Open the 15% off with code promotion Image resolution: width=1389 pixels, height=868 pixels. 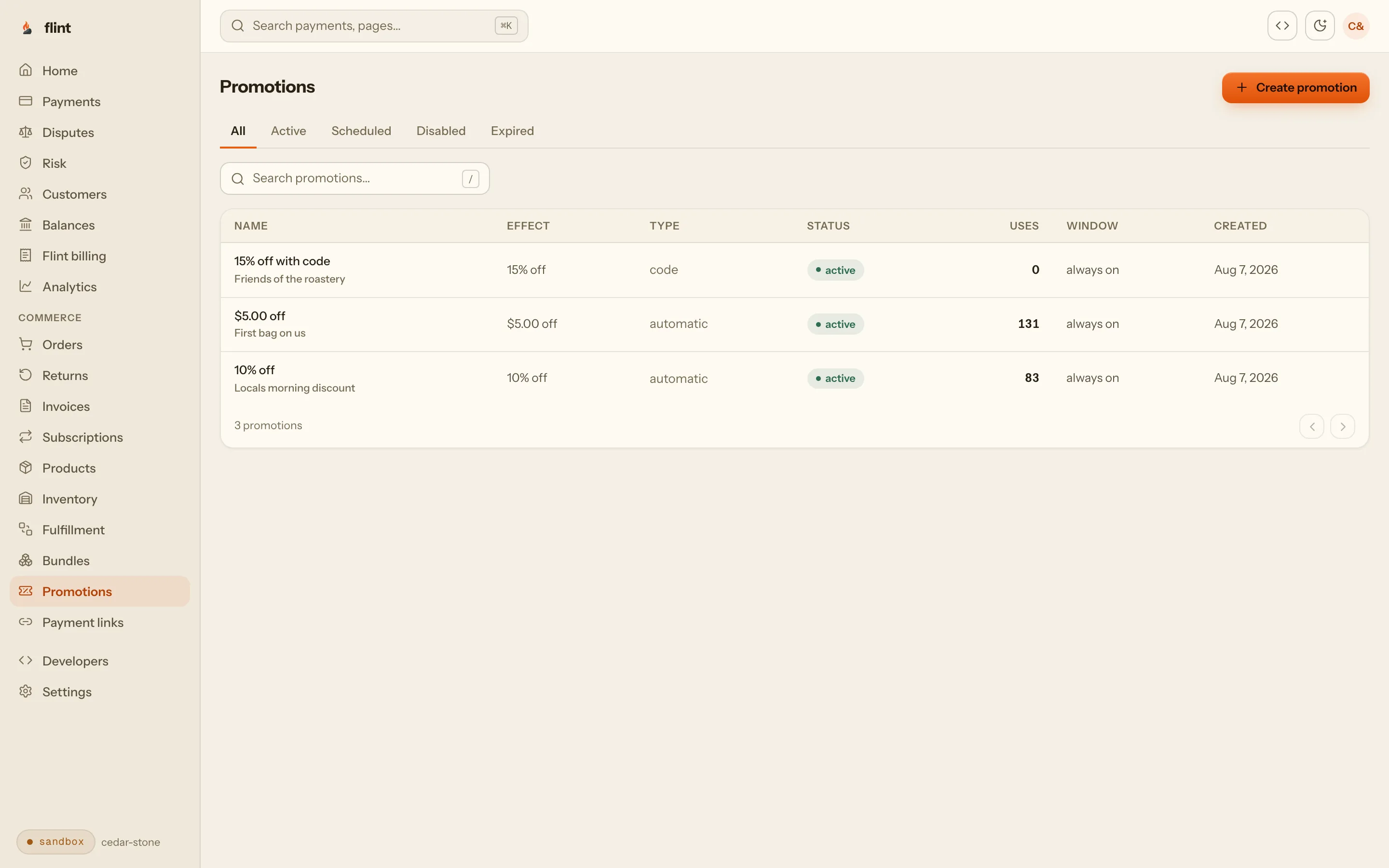coord(794,270)
